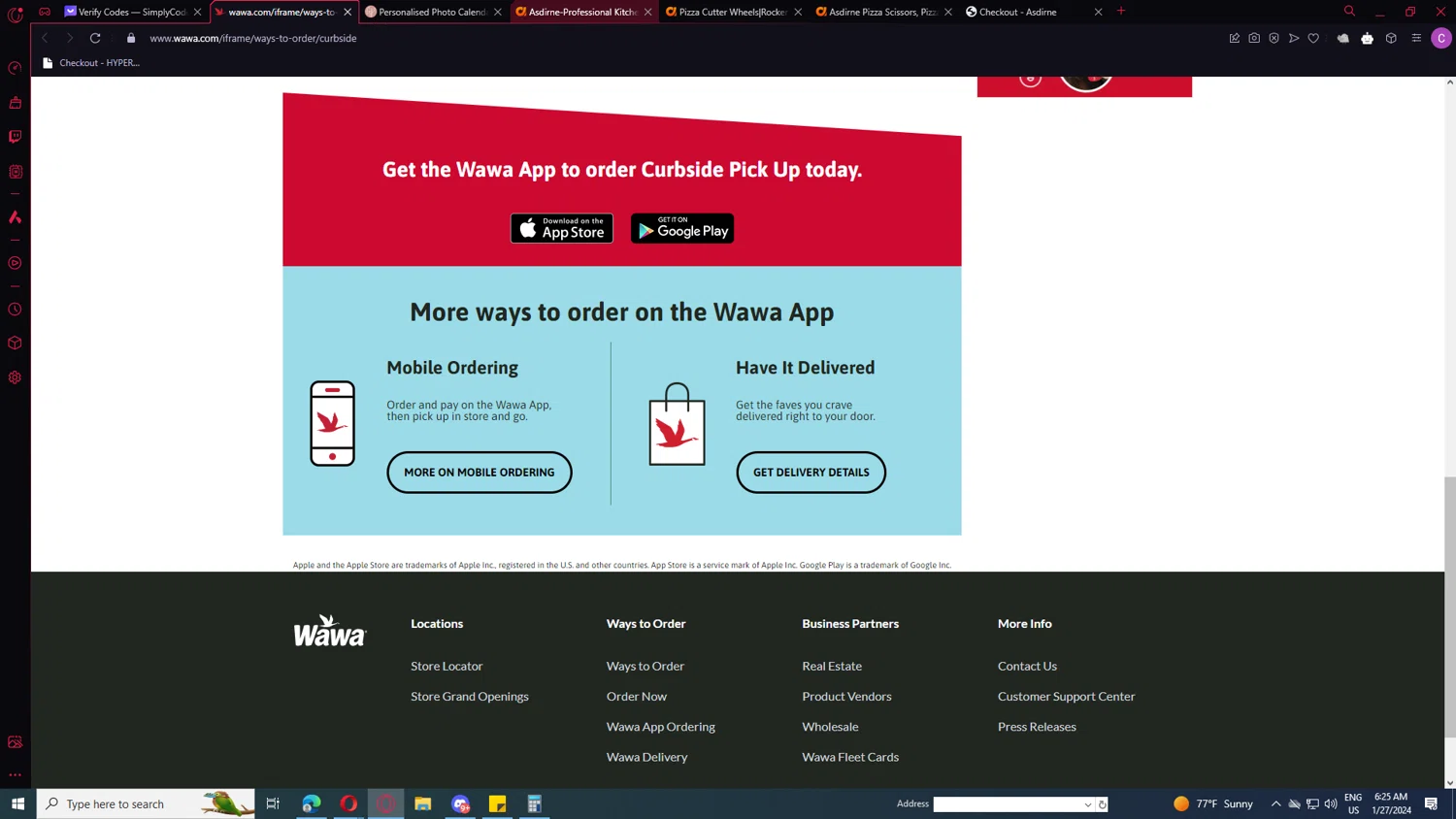The image size is (1456, 819).
Task: Open profile avatar C
Action: [x=1441, y=38]
